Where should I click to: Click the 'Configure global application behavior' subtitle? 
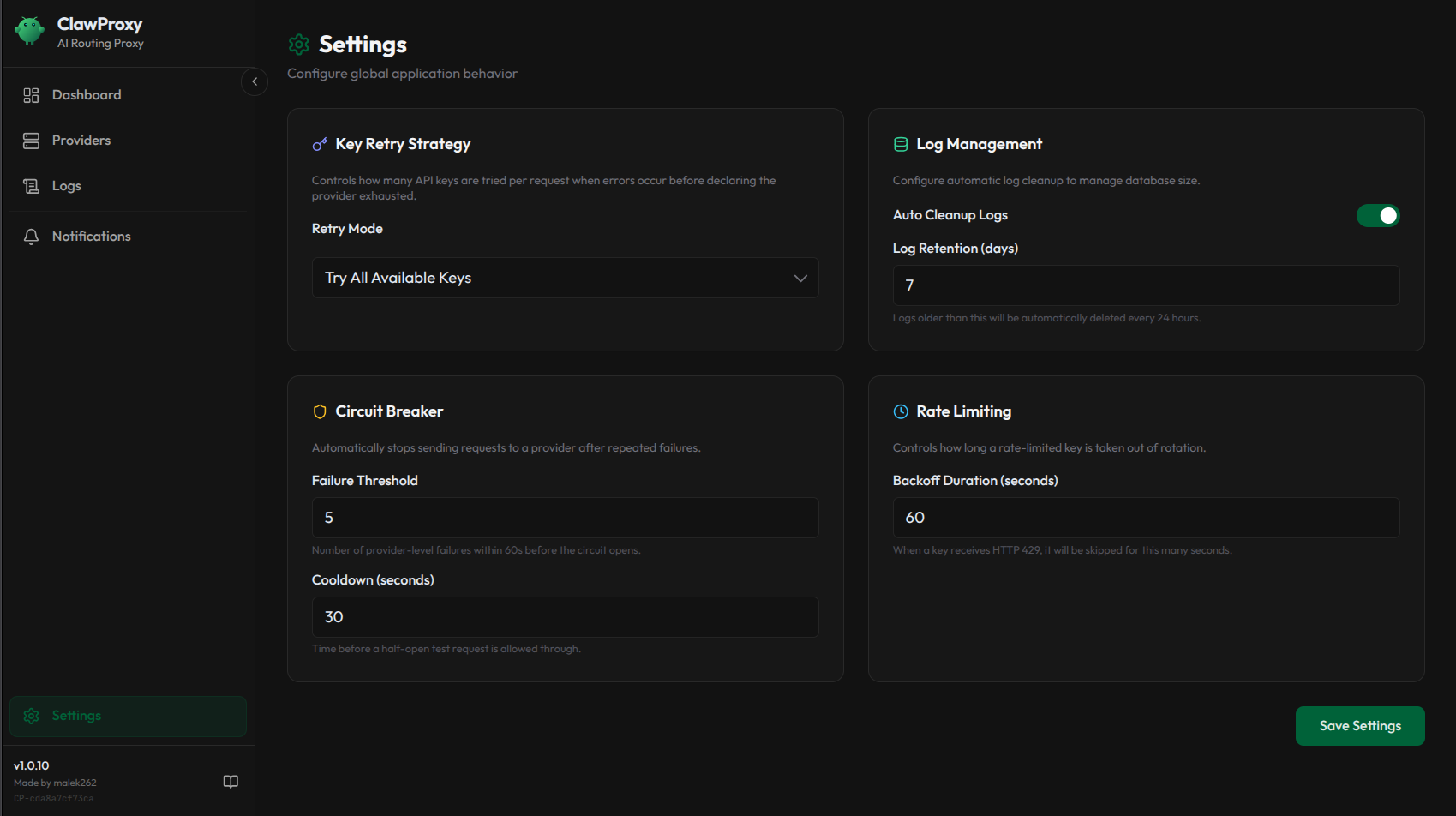pos(403,74)
